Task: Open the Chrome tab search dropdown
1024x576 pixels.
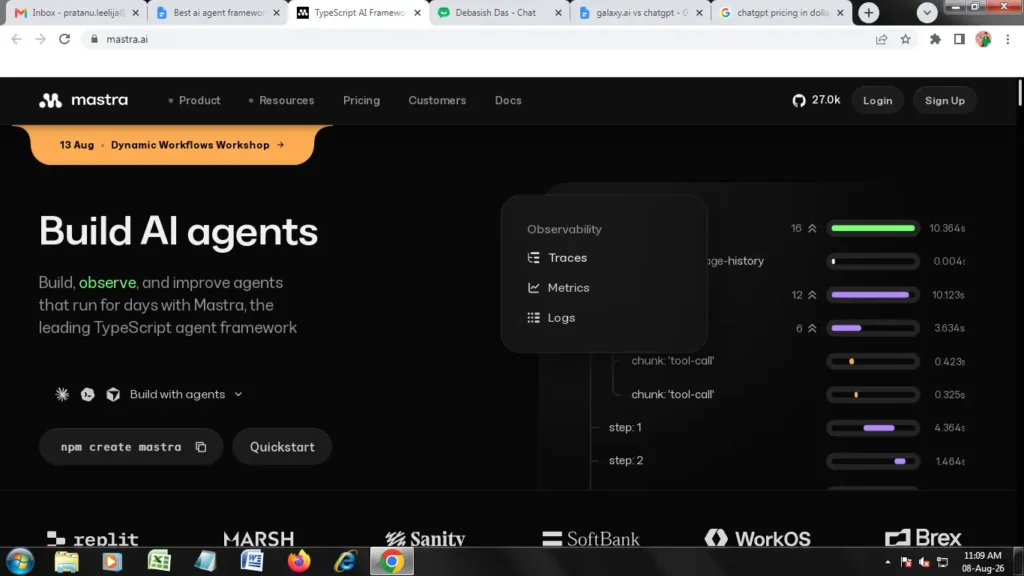Action: point(927,12)
